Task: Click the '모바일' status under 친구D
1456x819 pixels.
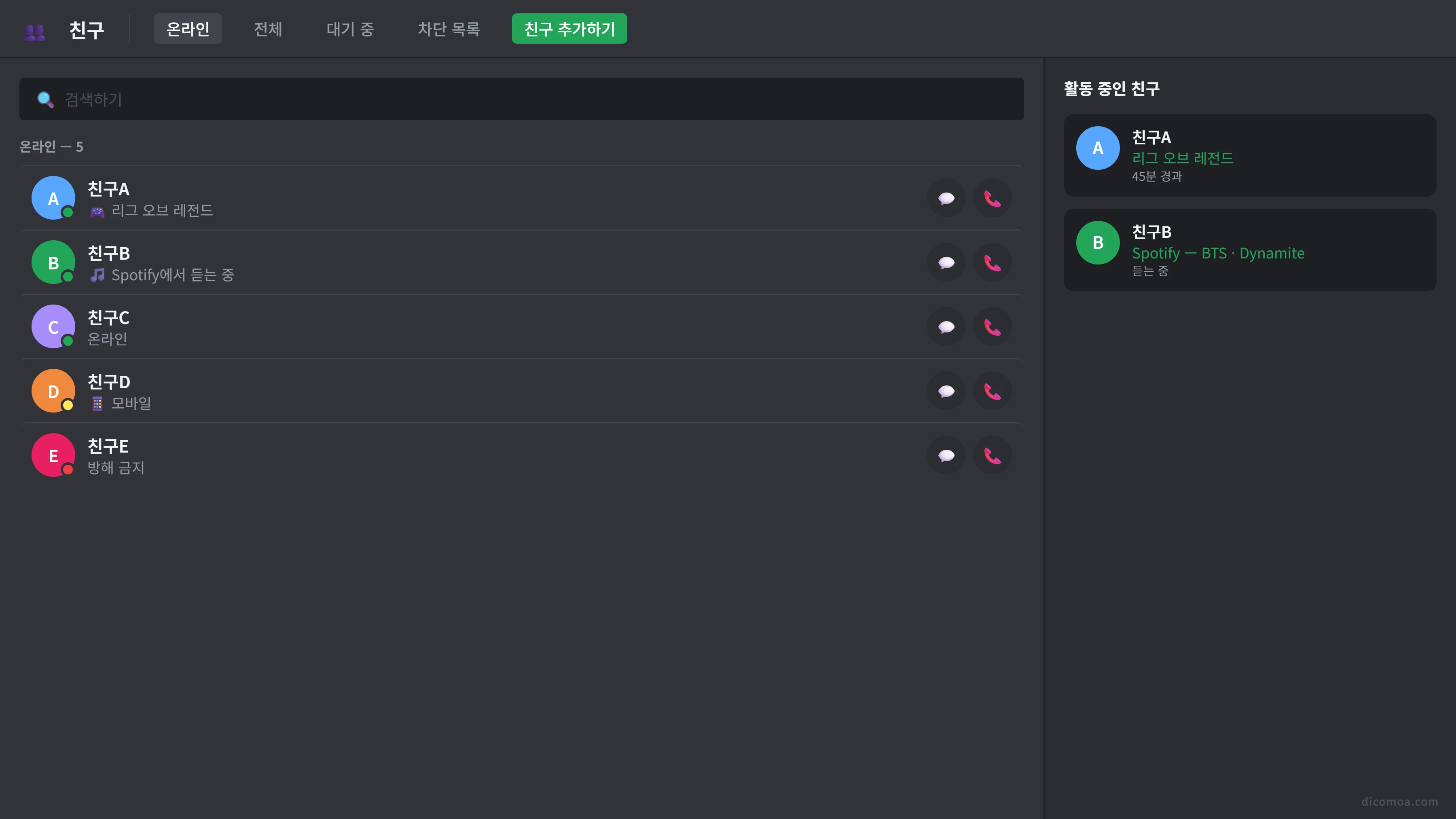Action: coord(131,404)
